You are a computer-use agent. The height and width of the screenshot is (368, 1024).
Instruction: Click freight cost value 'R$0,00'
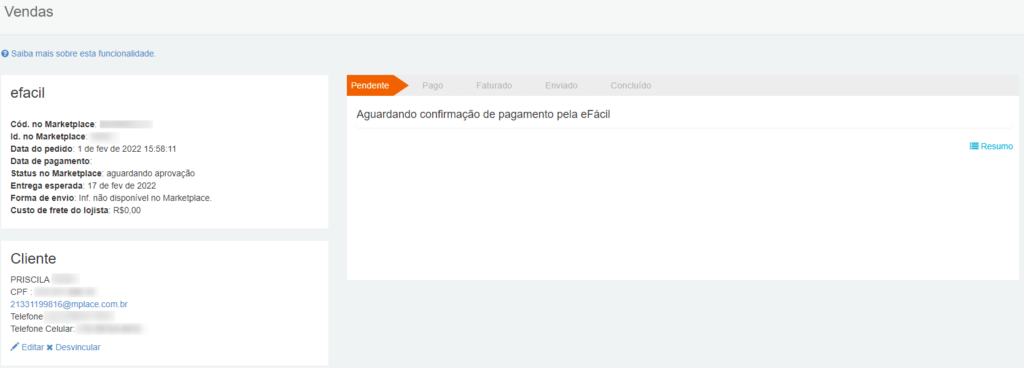[x=127, y=211]
